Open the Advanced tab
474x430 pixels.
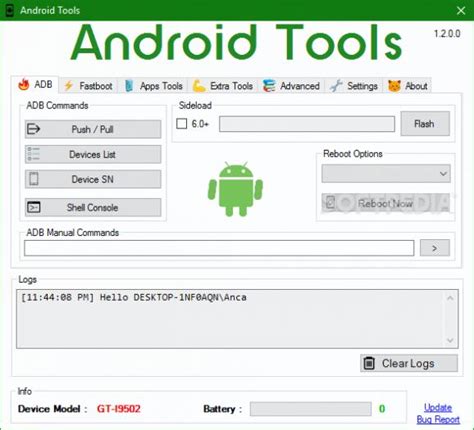291,86
